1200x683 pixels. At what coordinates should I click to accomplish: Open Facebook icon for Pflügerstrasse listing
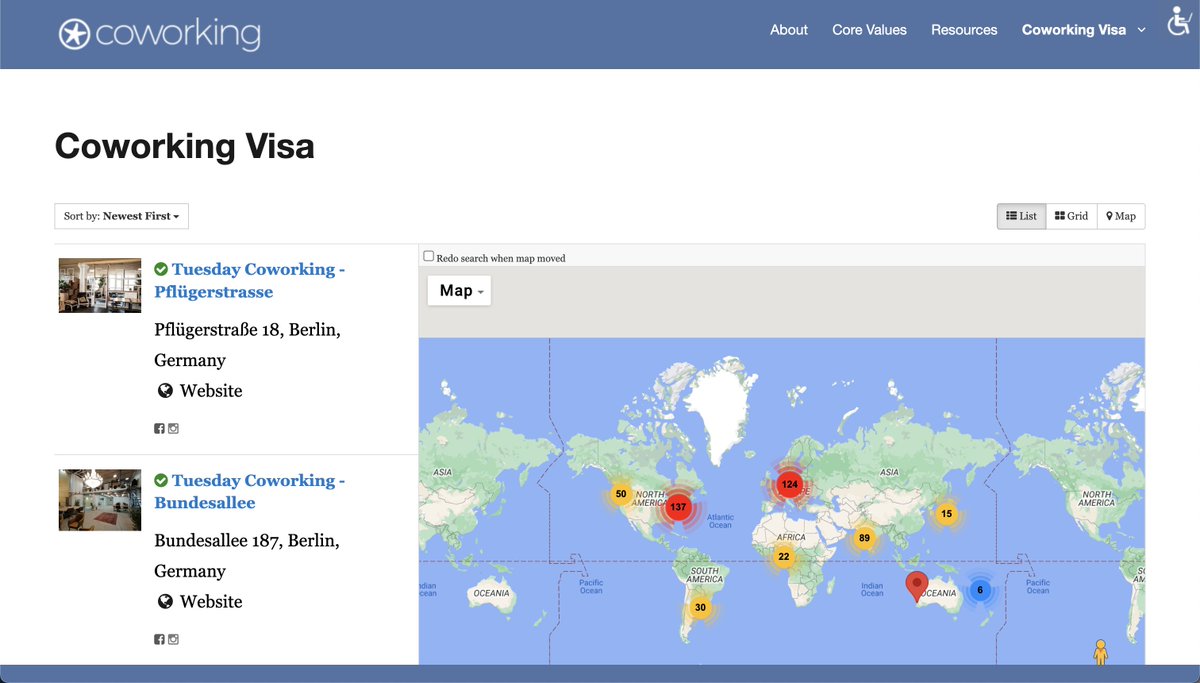(x=159, y=429)
